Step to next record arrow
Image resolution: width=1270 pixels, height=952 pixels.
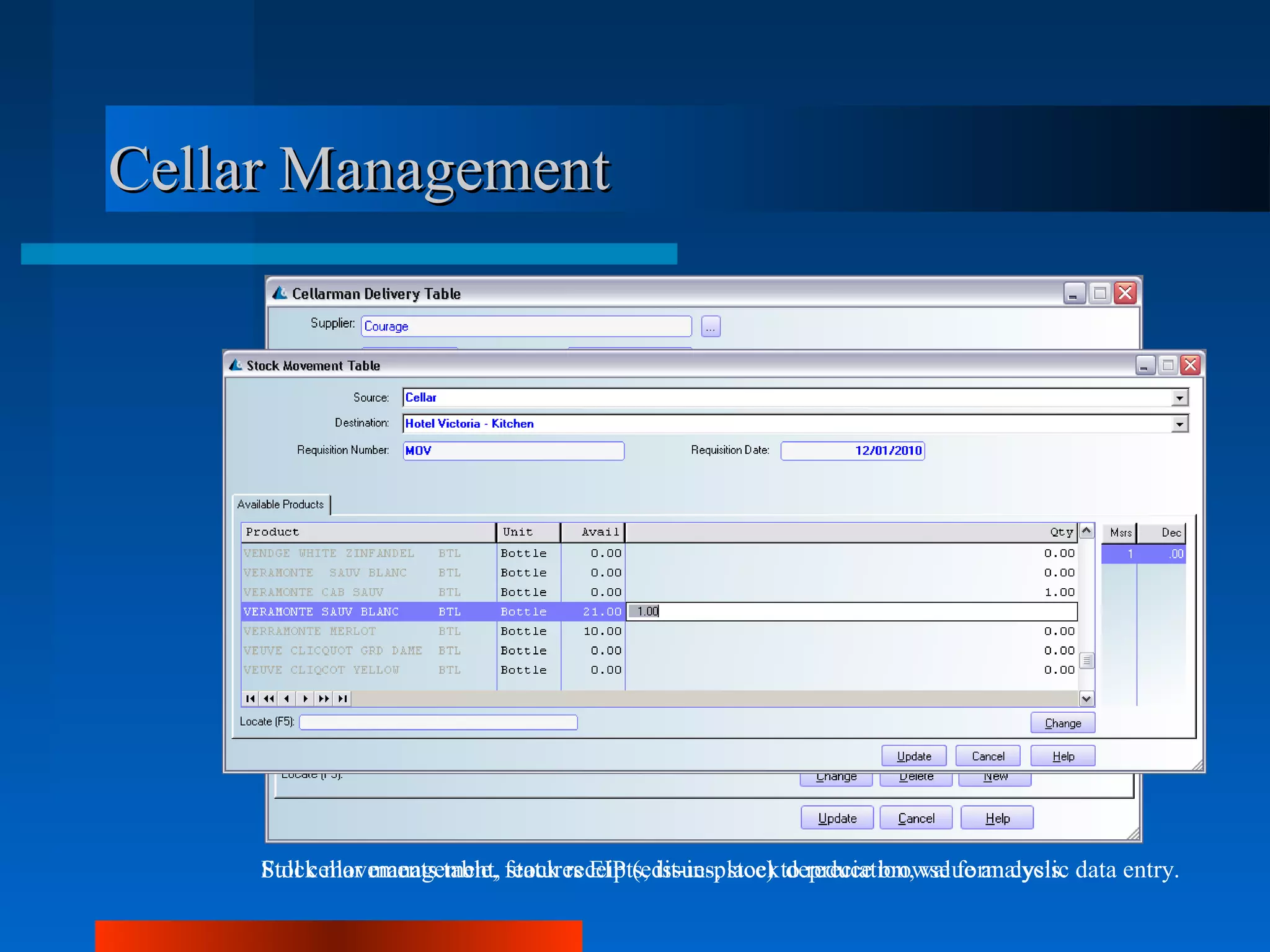pyautogui.click(x=305, y=699)
